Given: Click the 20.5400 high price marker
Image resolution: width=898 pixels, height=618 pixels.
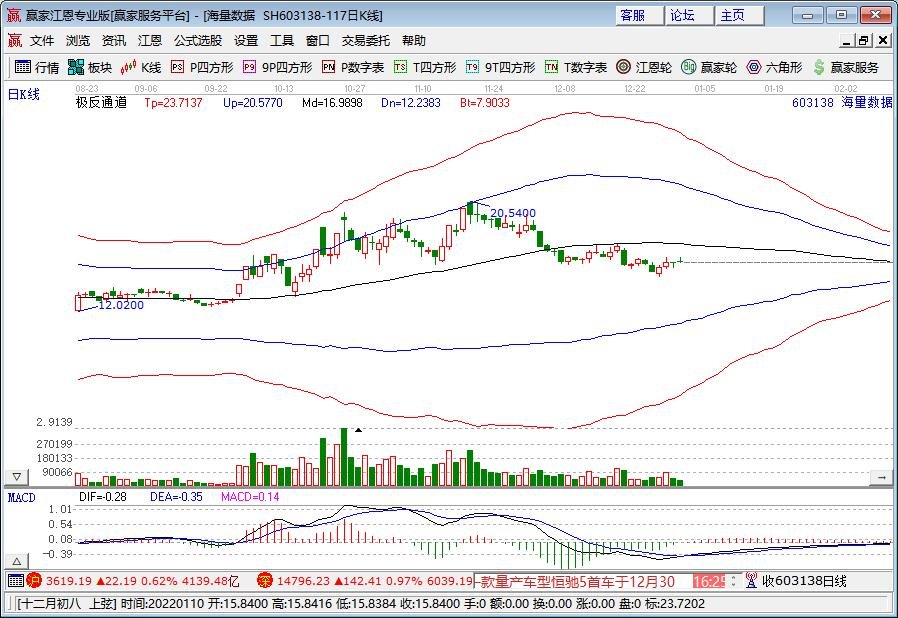Looking at the screenshot, I should (x=513, y=213).
